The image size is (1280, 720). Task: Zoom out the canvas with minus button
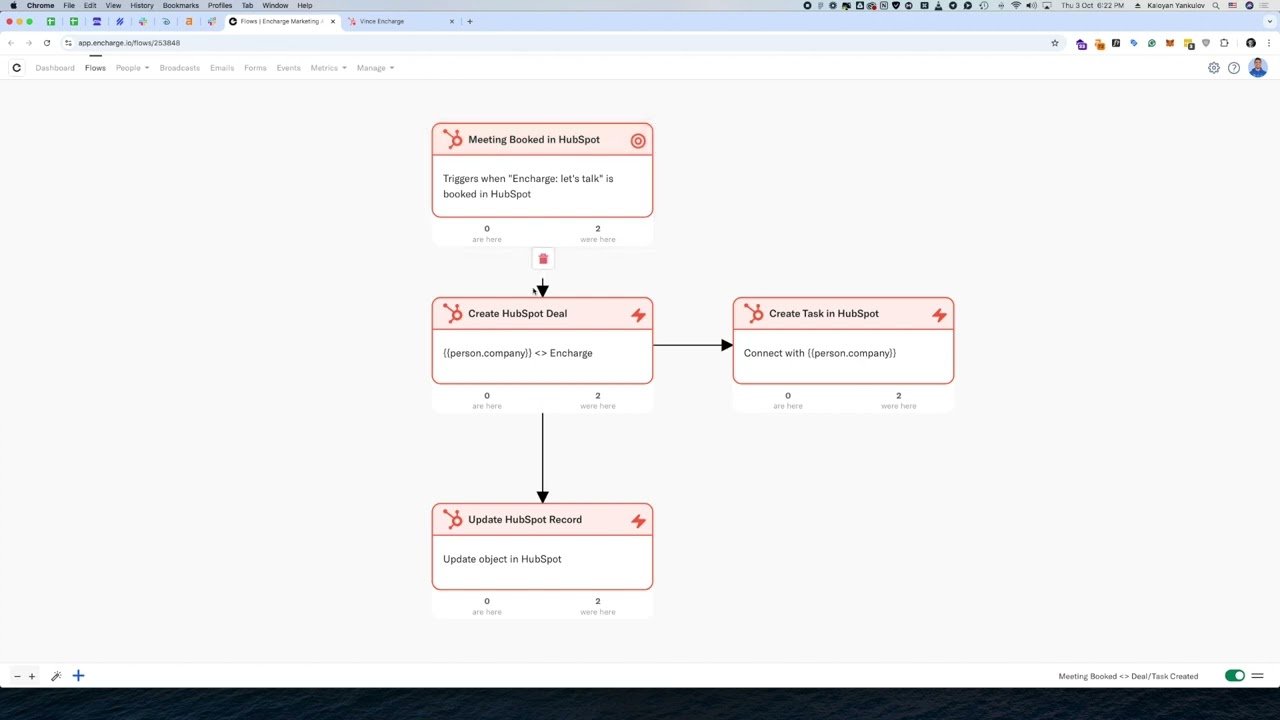[x=17, y=676]
